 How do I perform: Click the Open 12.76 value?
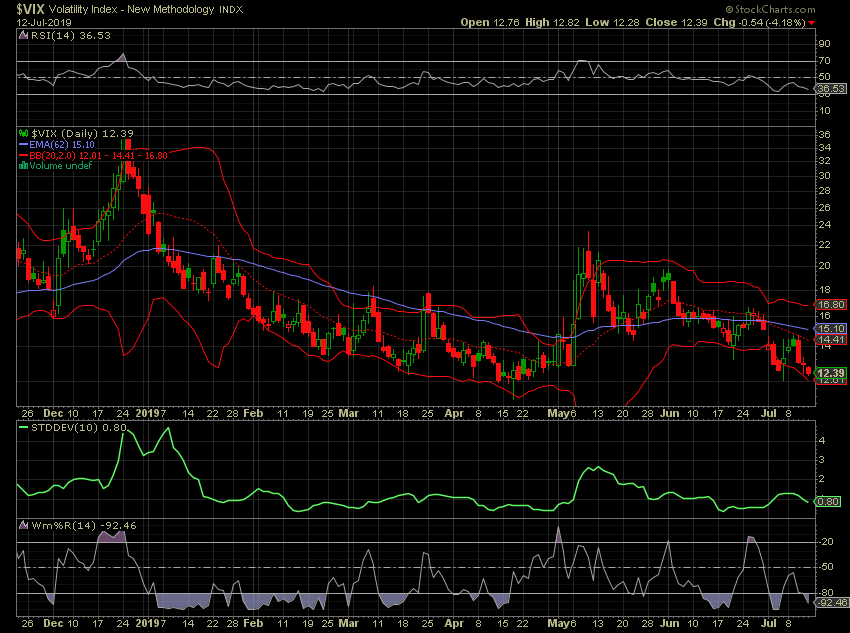pos(490,22)
